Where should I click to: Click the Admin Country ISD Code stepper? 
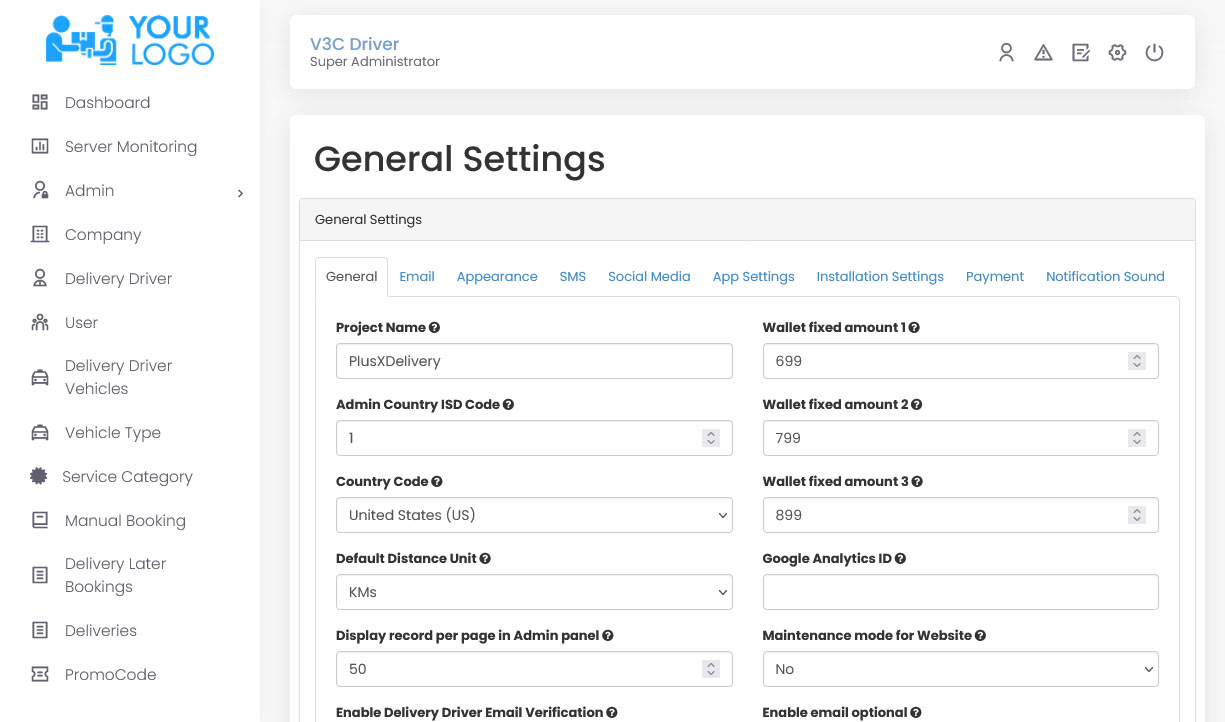pyautogui.click(x=711, y=438)
